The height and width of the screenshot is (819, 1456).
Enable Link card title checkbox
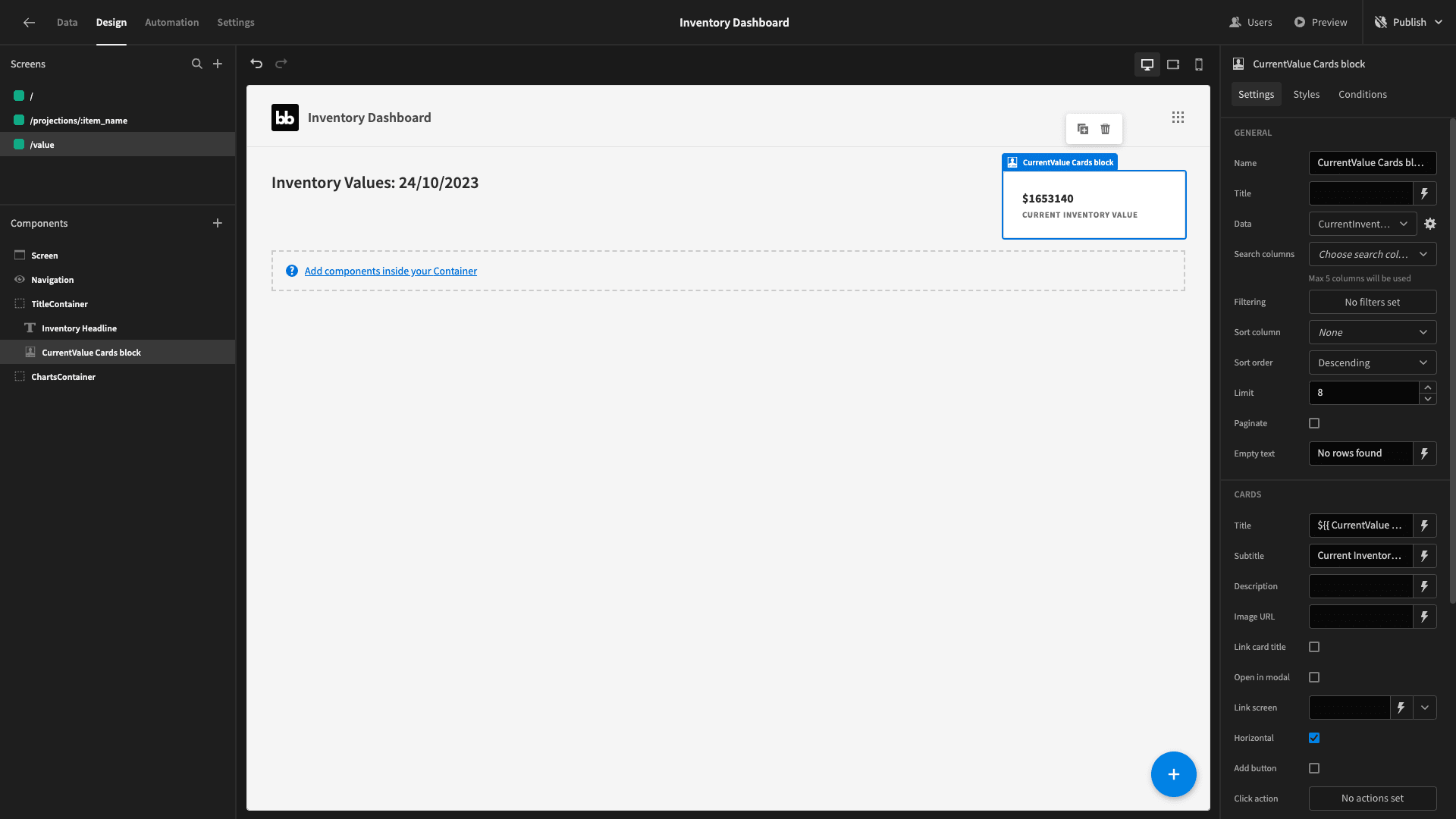[1314, 647]
